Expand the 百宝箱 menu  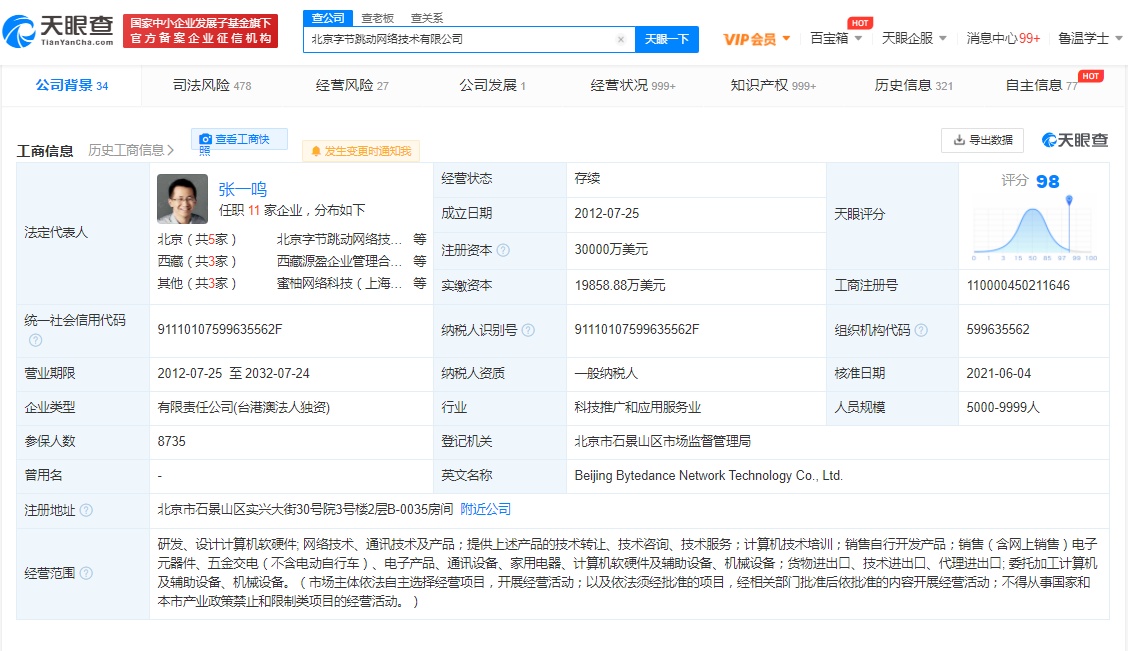(836, 38)
